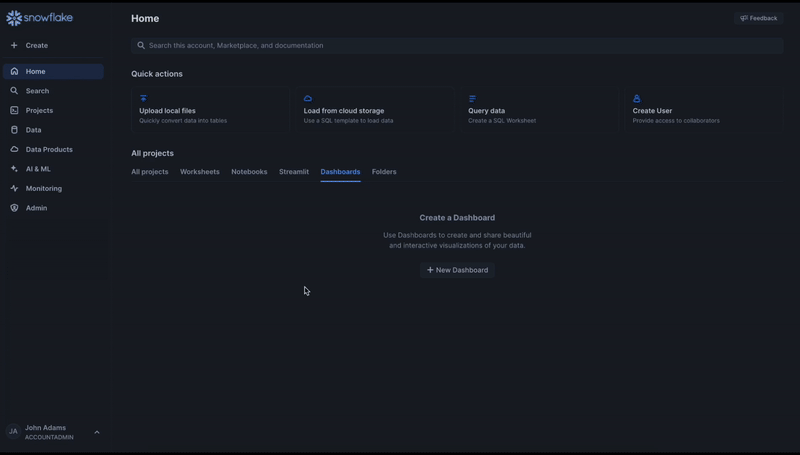This screenshot has width=800, height=455.
Task: Open the Data label in sidebar
Action: (33, 130)
